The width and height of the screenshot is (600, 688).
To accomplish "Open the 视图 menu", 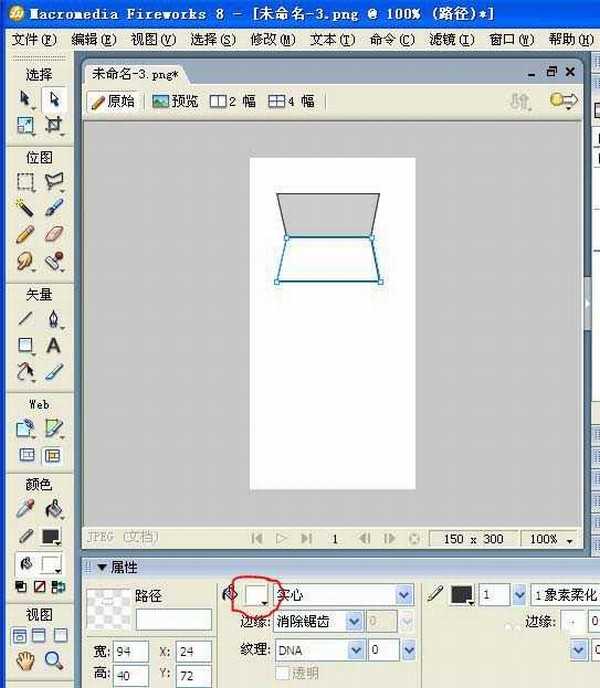I will coord(153,40).
